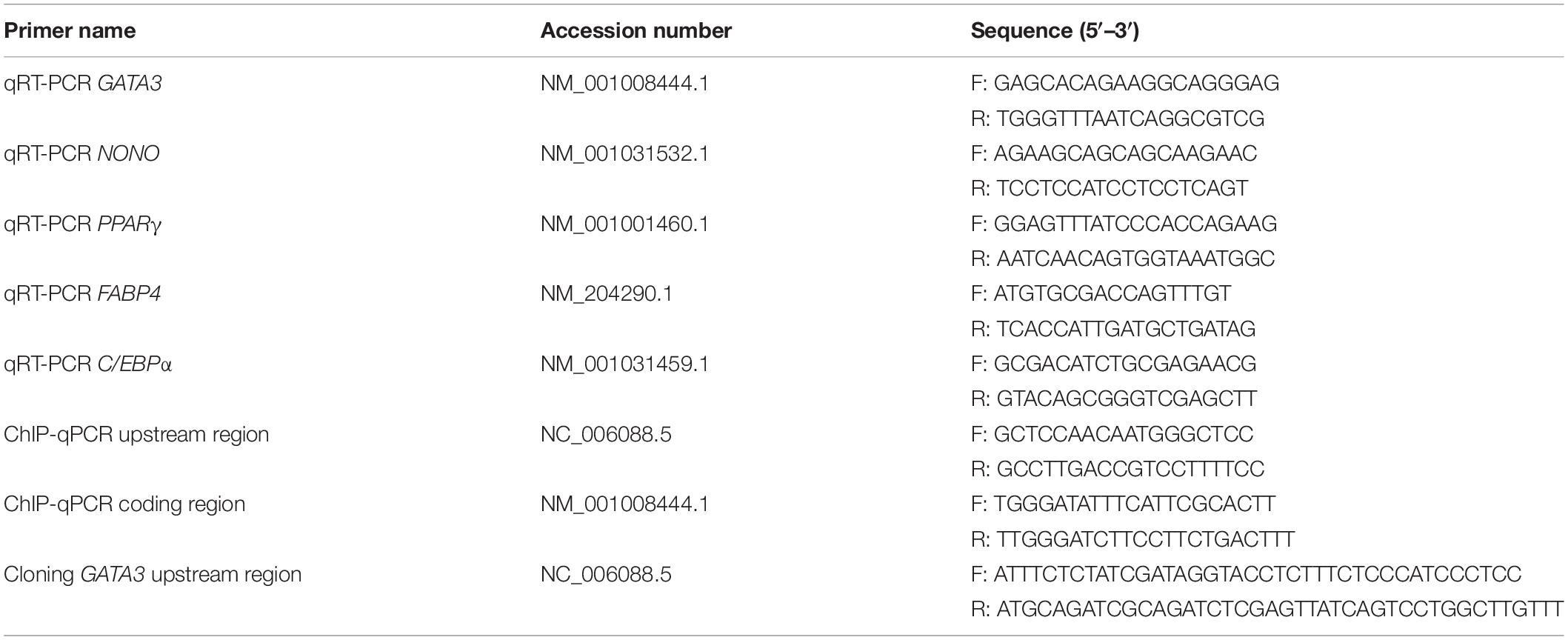
Task: Click the qRT-PCR PPARγ row label
Action: [x=83, y=224]
